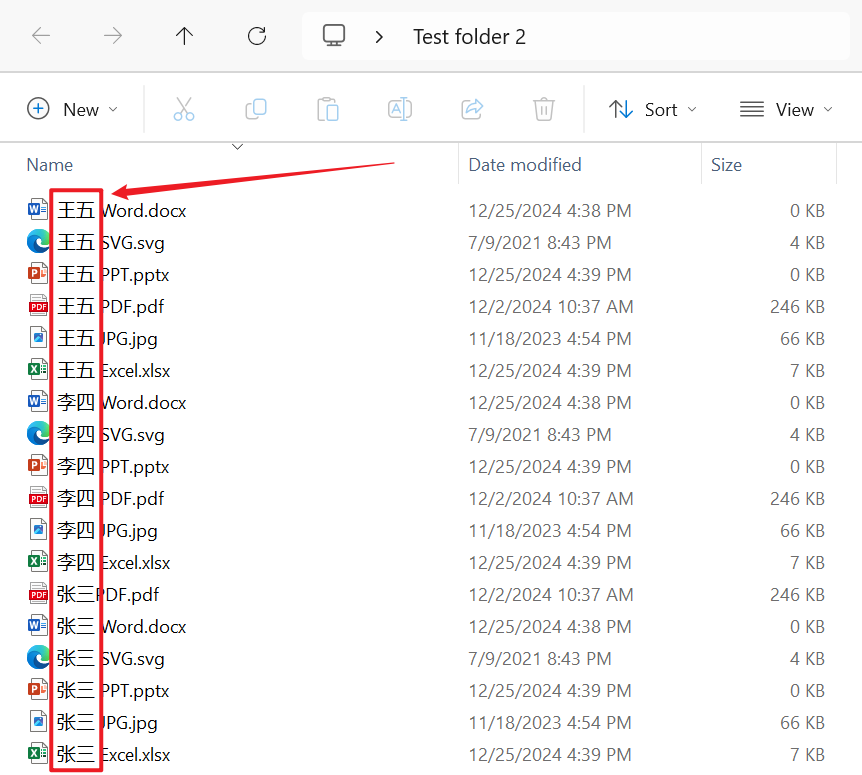
Task: Go up one folder level
Action: pos(184,36)
